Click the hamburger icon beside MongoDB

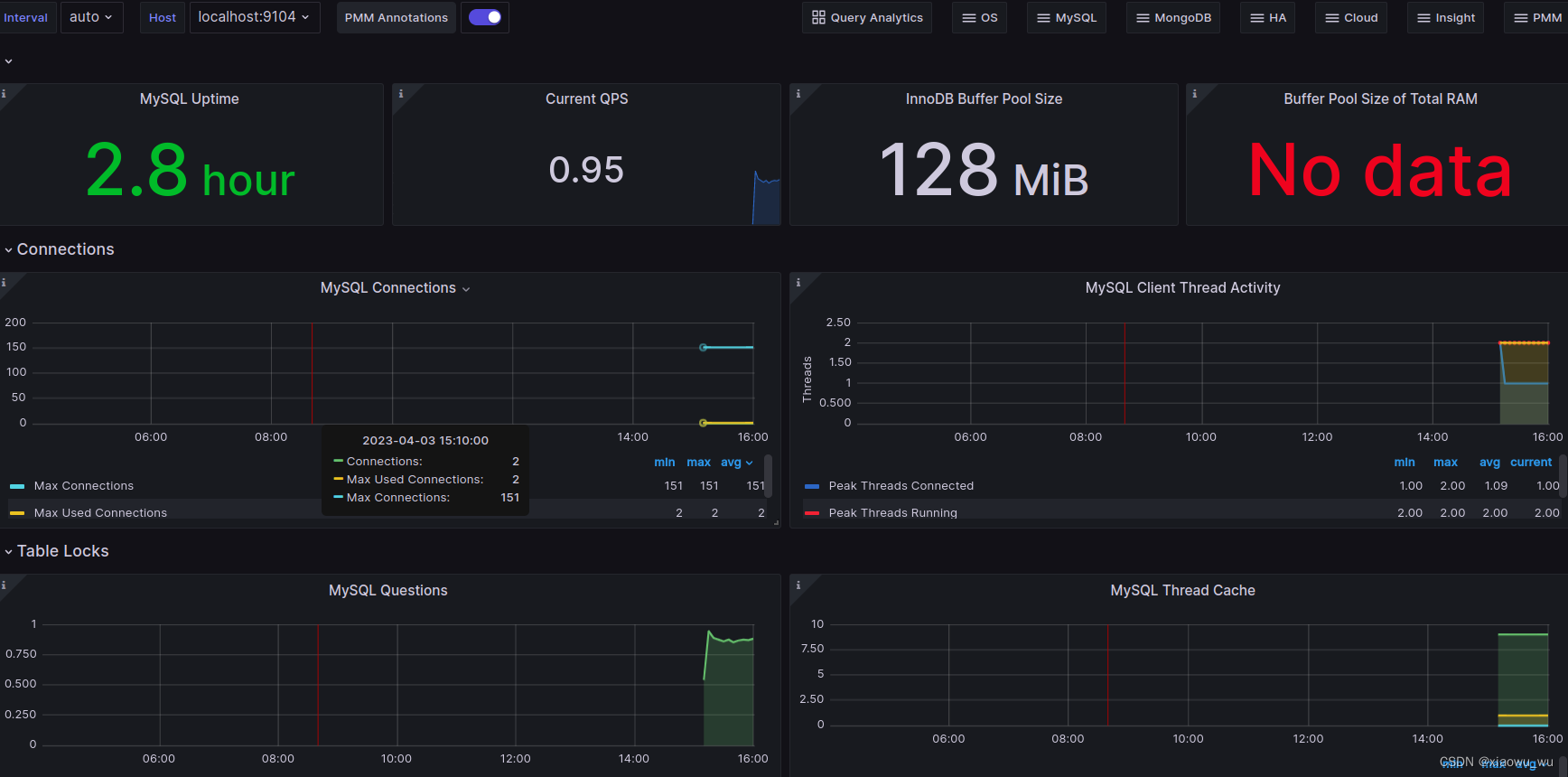click(x=1143, y=18)
